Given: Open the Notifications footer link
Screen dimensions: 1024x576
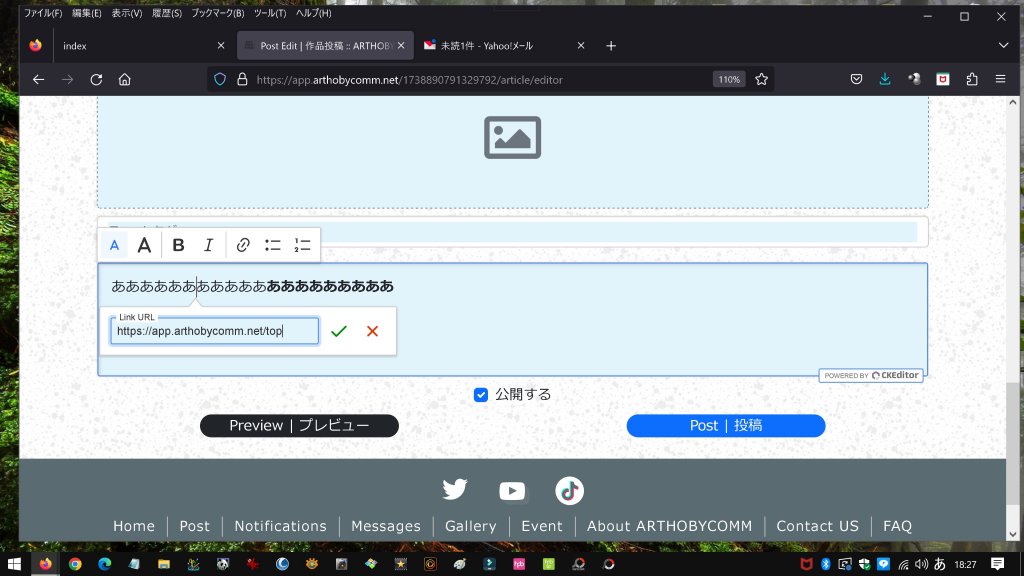Looking at the screenshot, I should coord(280,526).
